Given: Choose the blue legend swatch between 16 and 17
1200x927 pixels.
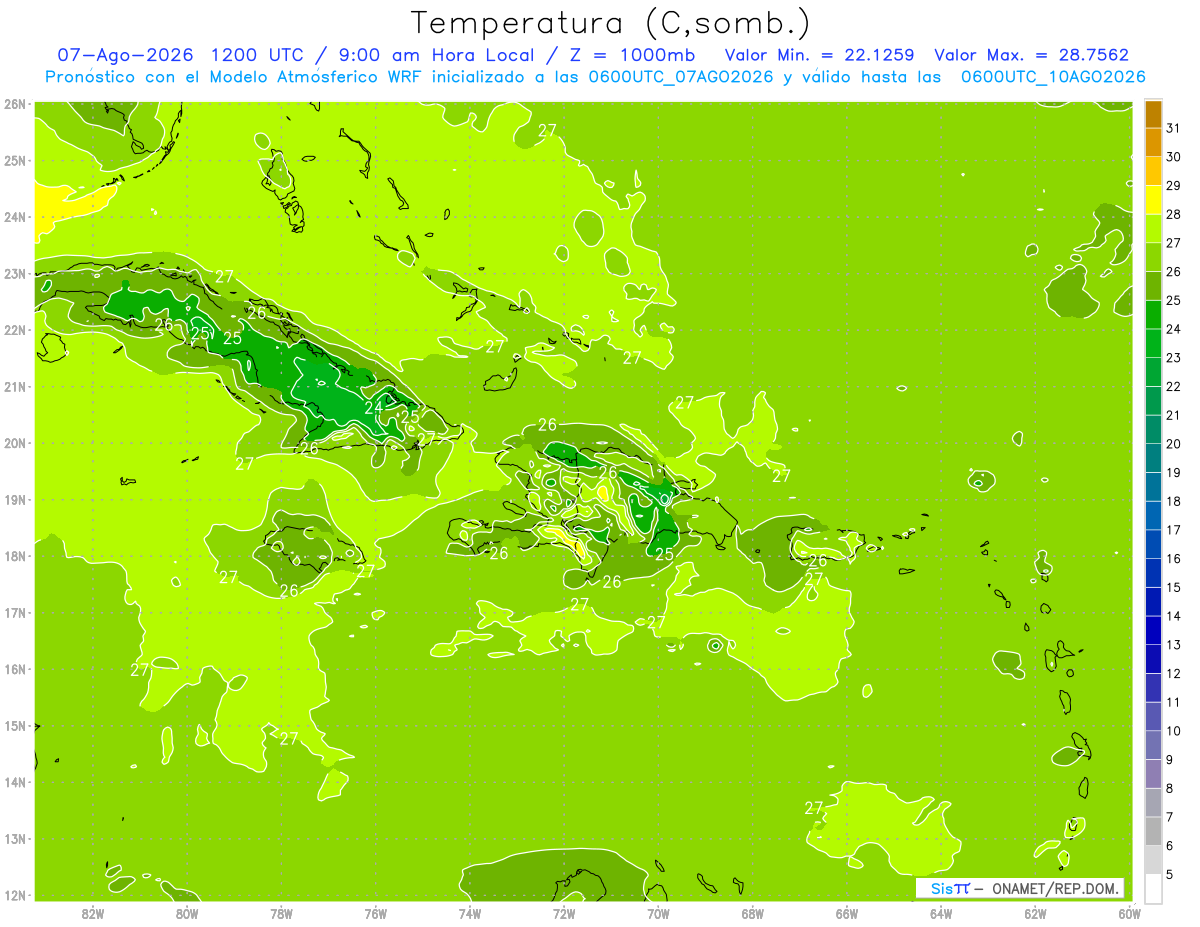Looking at the screenshot, I should coord(1153,544).
